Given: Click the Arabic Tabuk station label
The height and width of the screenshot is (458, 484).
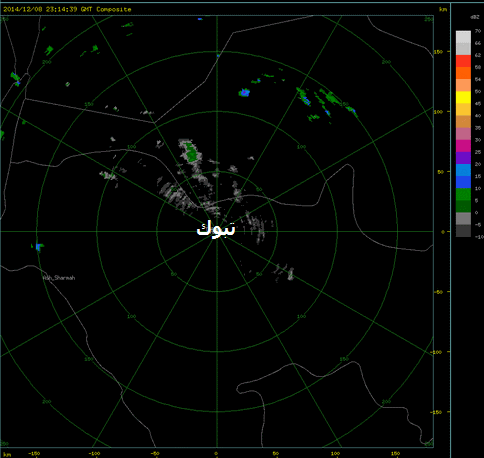Looking at the screenshot, I should [216, 229].
